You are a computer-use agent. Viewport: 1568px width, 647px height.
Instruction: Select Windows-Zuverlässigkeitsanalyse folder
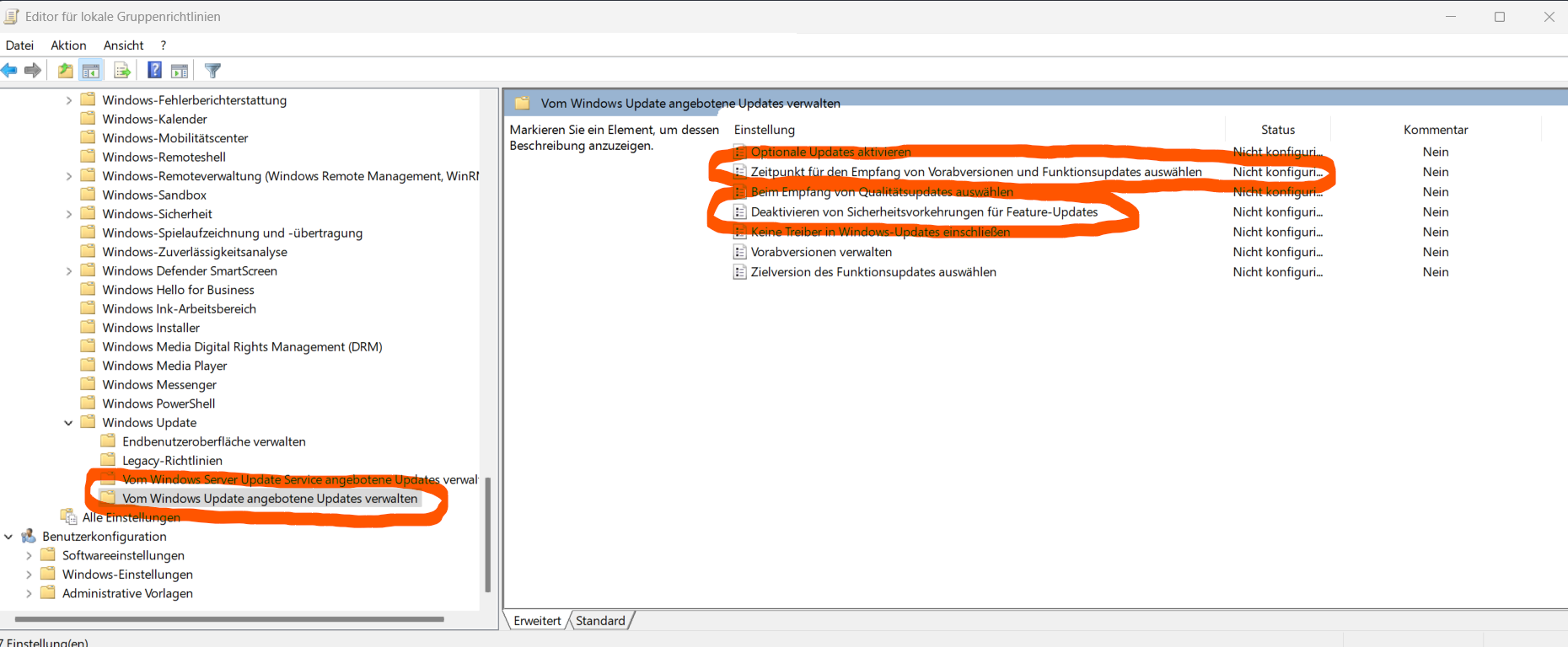tap(195, 252)
